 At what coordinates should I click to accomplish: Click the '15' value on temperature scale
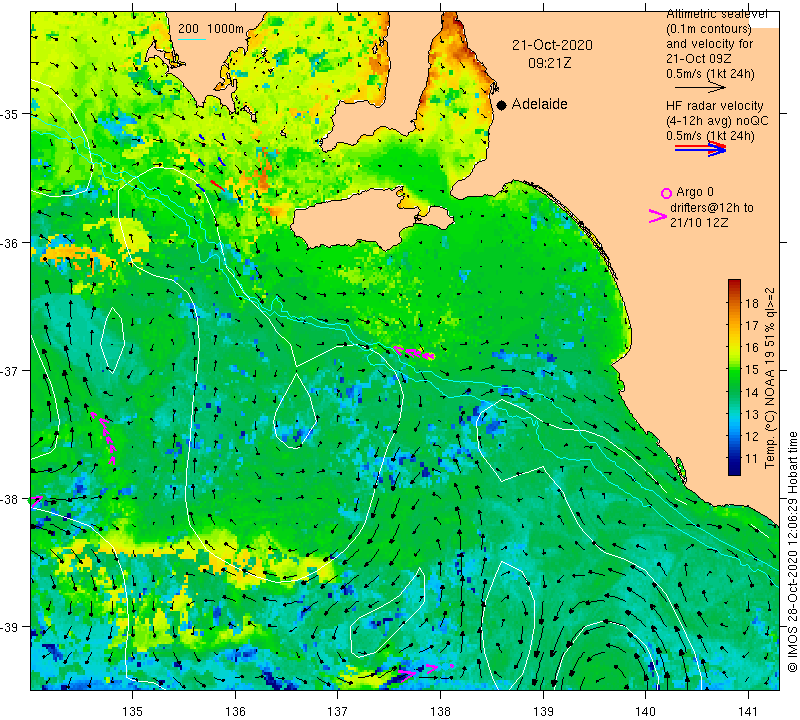[x=752, y=369]
